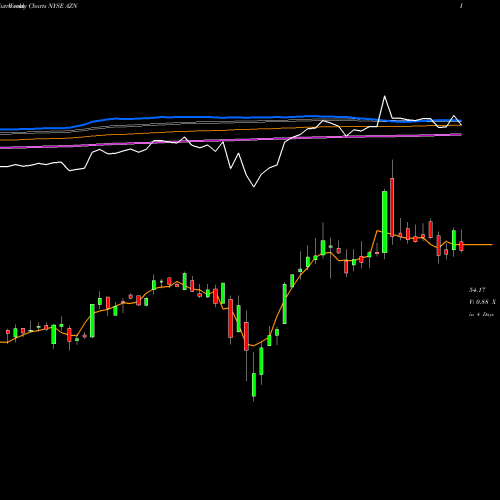Click the lowest trough of the white indicator line
The height and width of the screenshot is (500, 500).
(254, 186)
